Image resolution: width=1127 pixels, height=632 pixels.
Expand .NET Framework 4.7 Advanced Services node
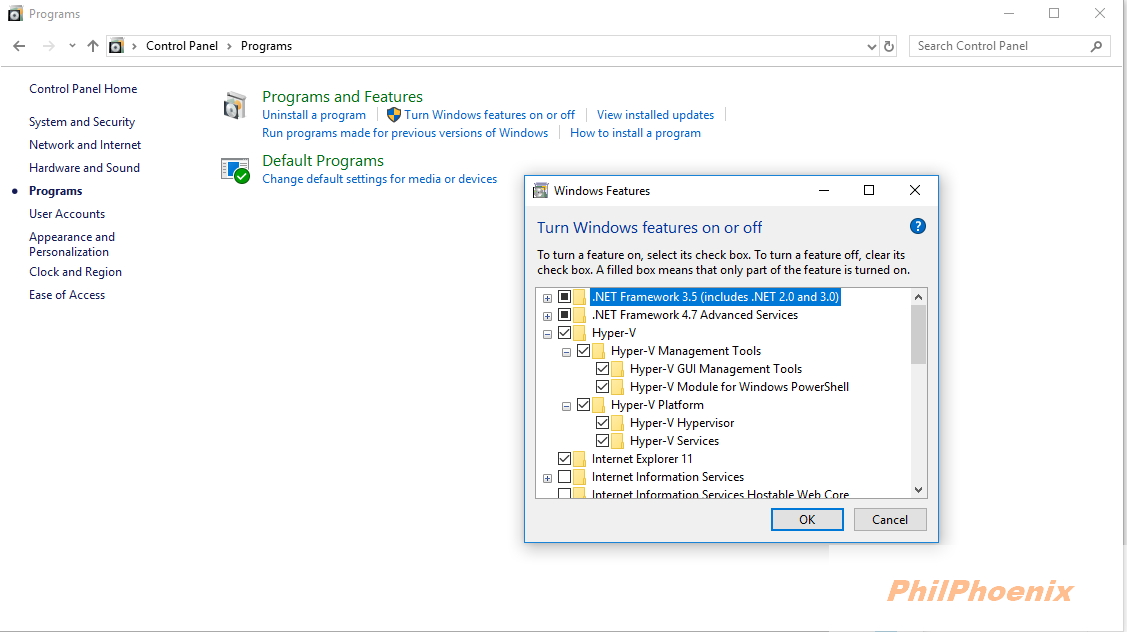click(547, 316)
